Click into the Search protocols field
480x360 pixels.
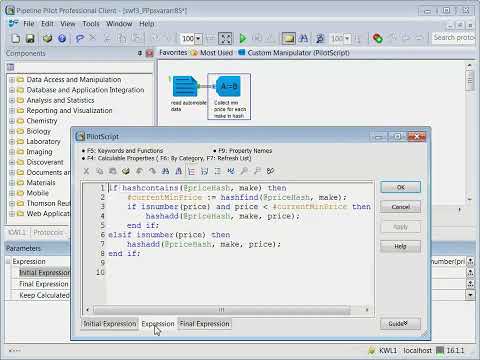(453, 38)
